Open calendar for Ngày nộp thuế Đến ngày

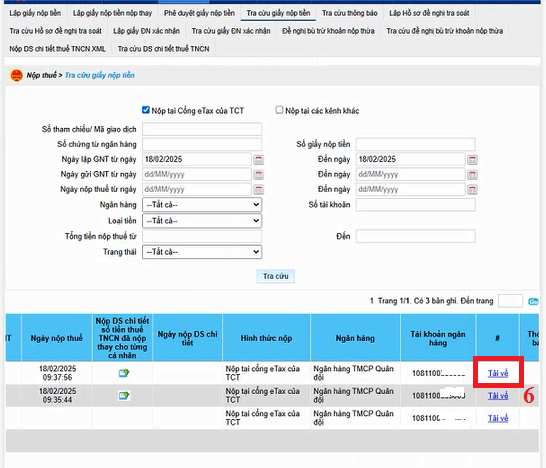472,189
